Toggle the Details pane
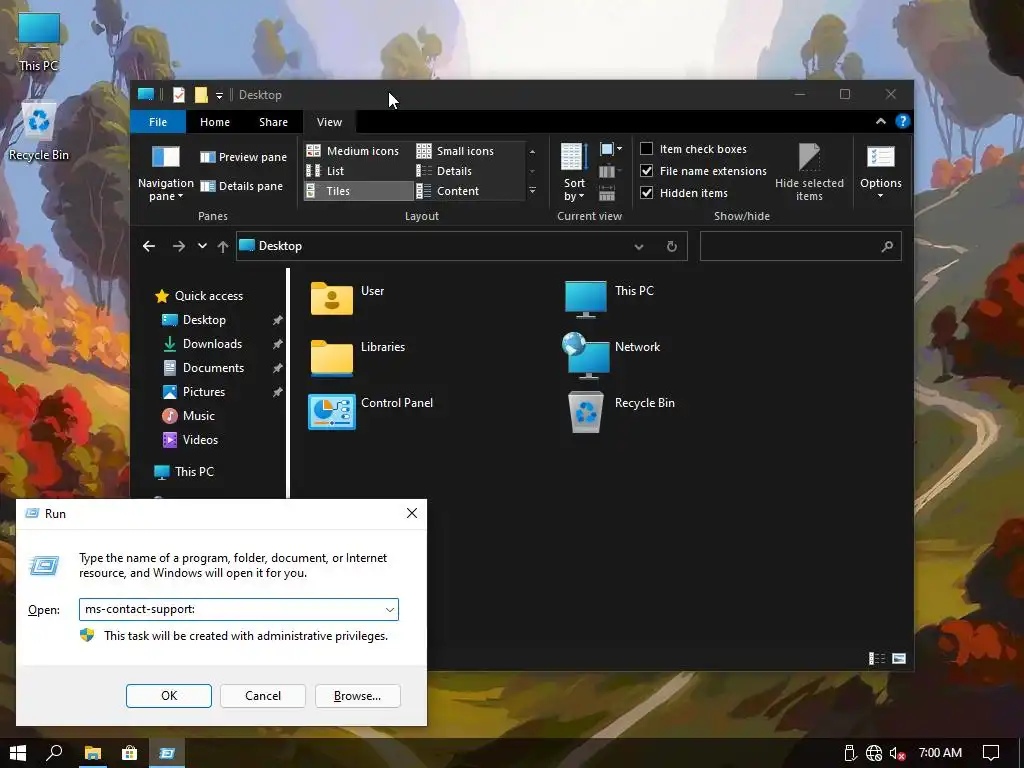Image resolution: width=1024 pixels, height=768 pixels. pos(242,186)
